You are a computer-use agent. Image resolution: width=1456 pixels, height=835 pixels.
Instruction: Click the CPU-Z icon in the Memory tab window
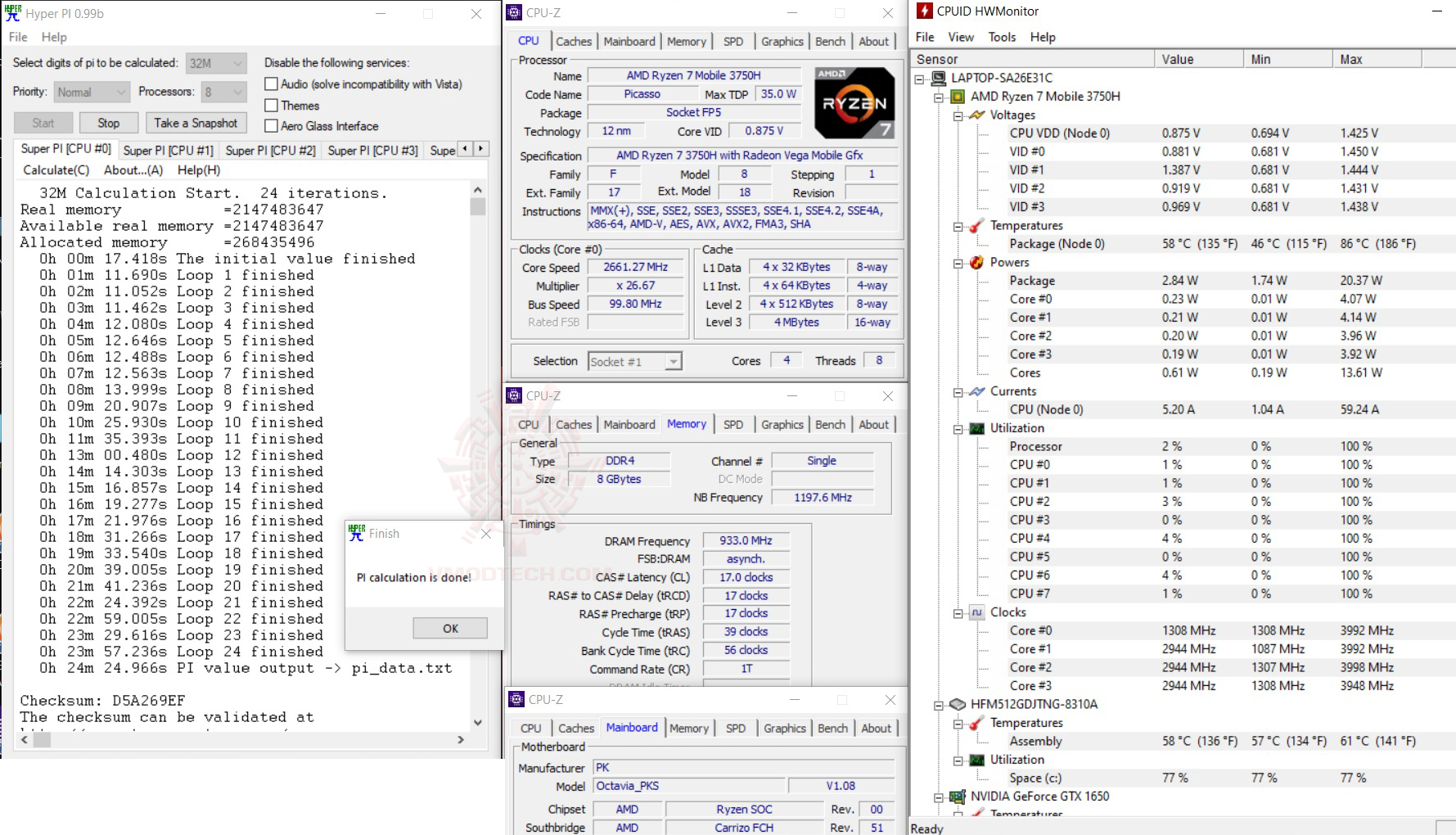514,395
